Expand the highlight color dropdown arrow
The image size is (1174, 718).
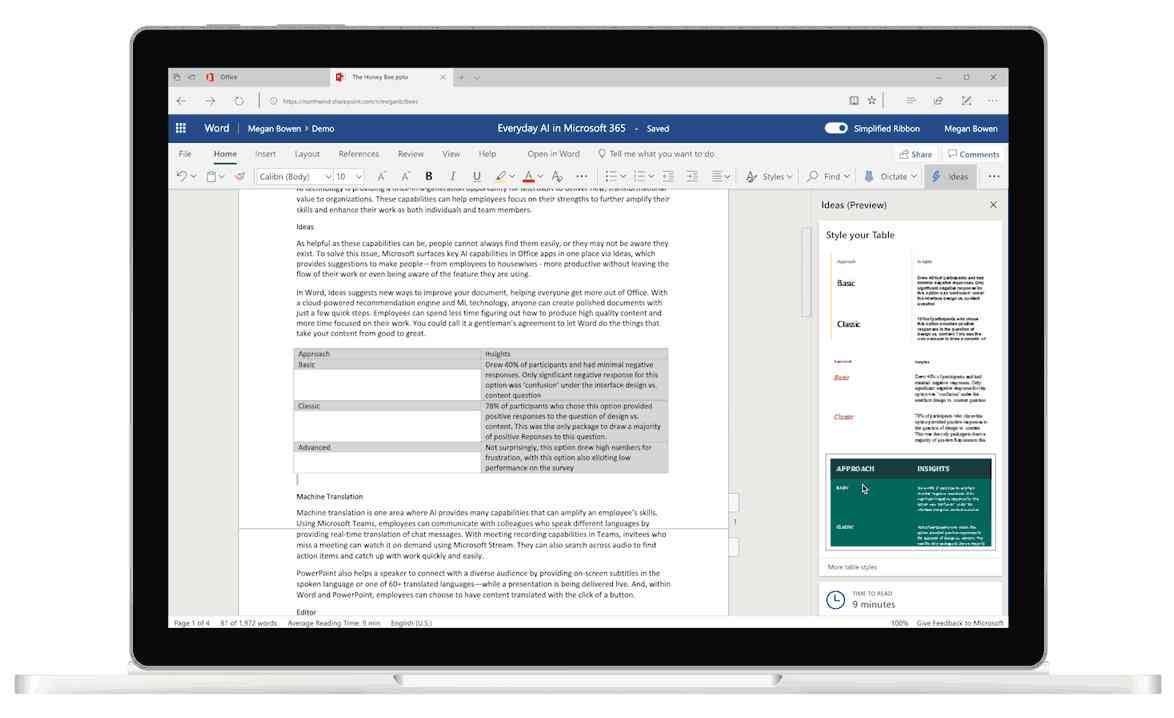(512, 177)
